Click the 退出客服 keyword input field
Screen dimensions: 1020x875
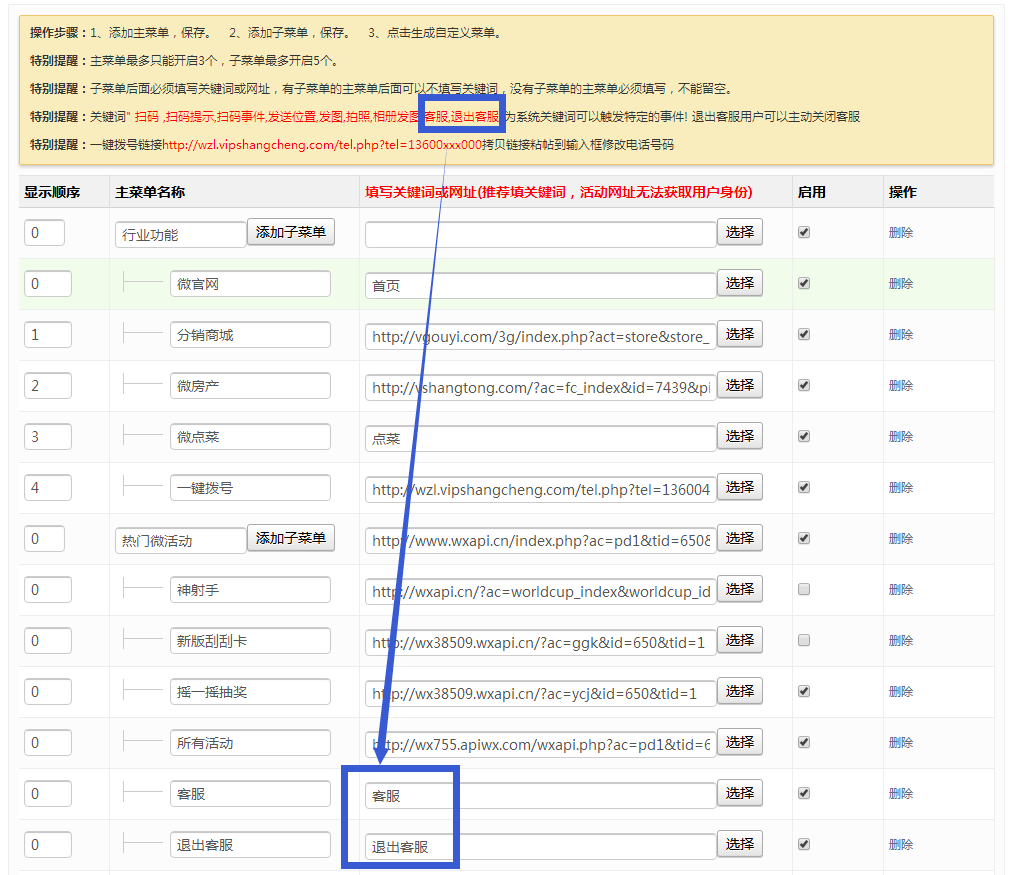[x=540, y=846]
